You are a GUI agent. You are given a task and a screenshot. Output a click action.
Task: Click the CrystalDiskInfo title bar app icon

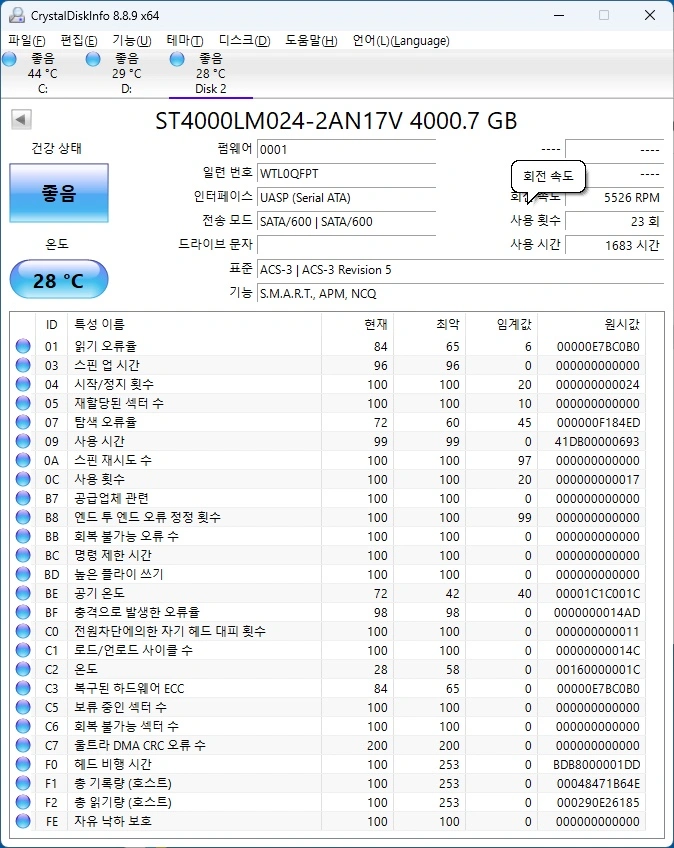(17, 15)
